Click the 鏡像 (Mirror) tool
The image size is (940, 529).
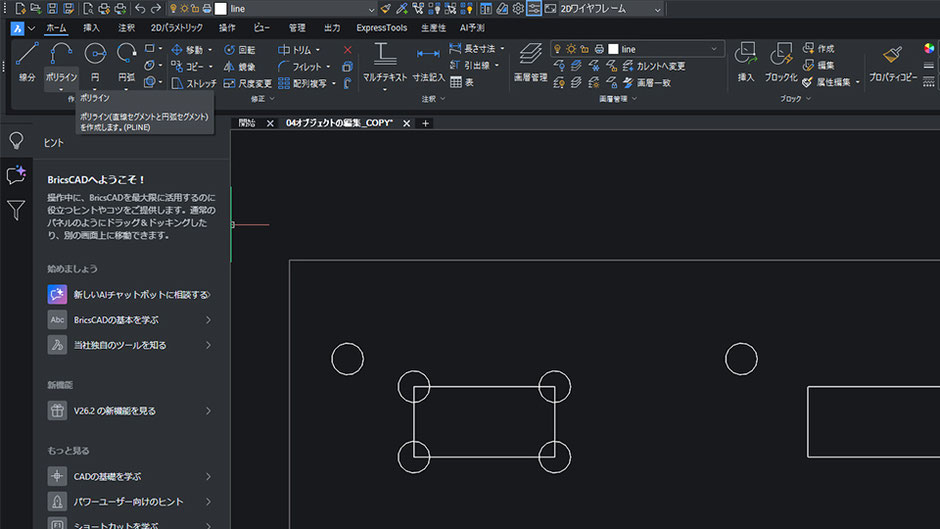point(240,67)
